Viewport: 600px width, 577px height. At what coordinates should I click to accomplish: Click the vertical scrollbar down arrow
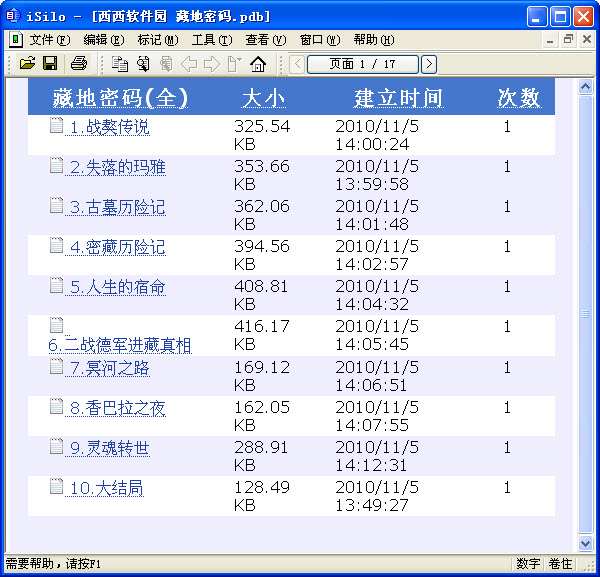[x=587, y=542]
